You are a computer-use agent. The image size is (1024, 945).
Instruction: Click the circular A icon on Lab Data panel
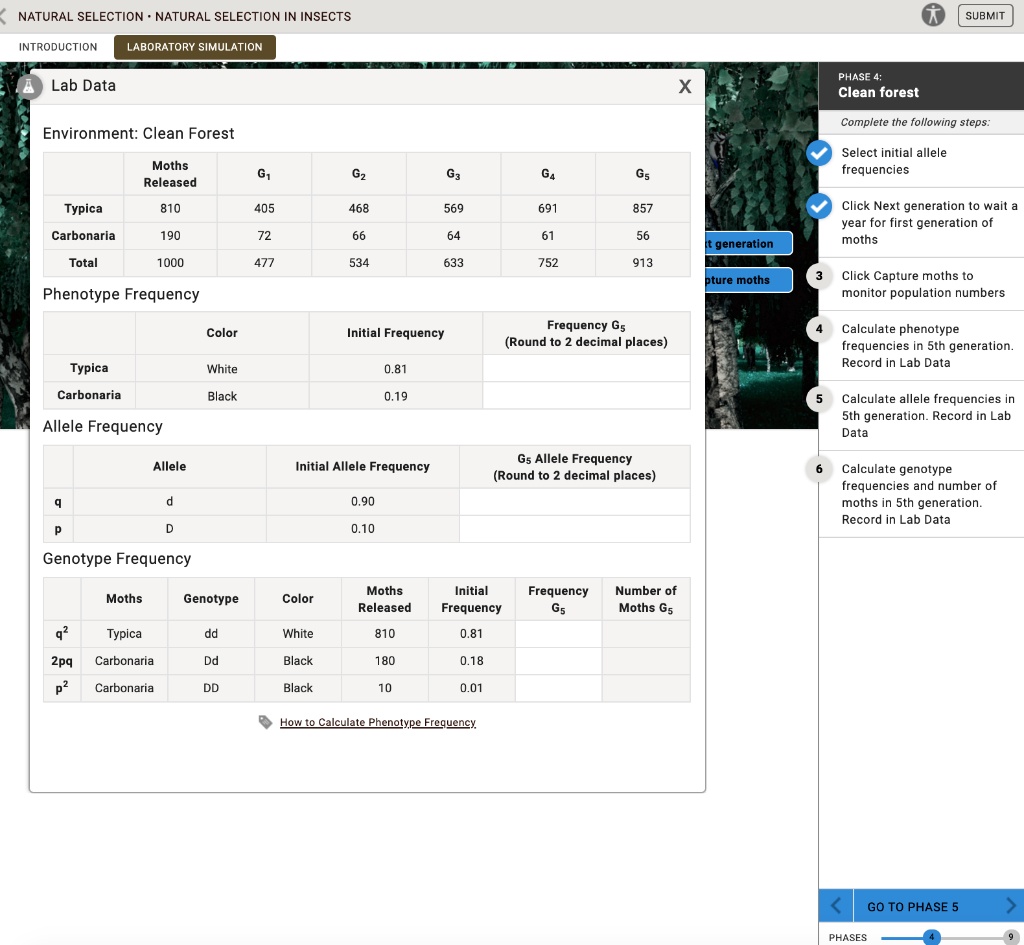pos(28,86)
